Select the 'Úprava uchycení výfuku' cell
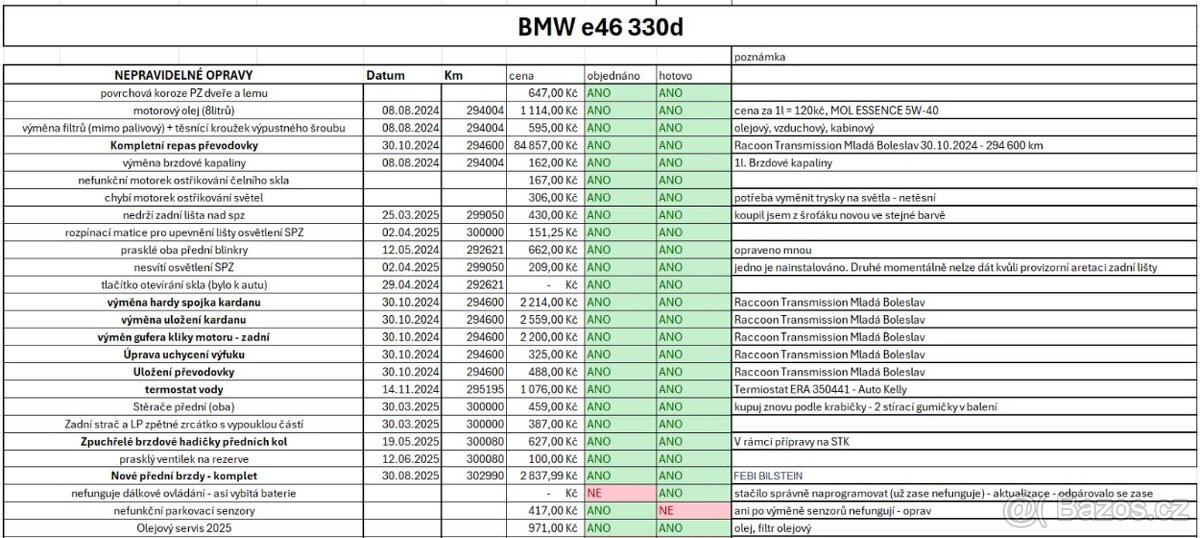Viewport: 1200px width, 538px height. pos(183,353)
